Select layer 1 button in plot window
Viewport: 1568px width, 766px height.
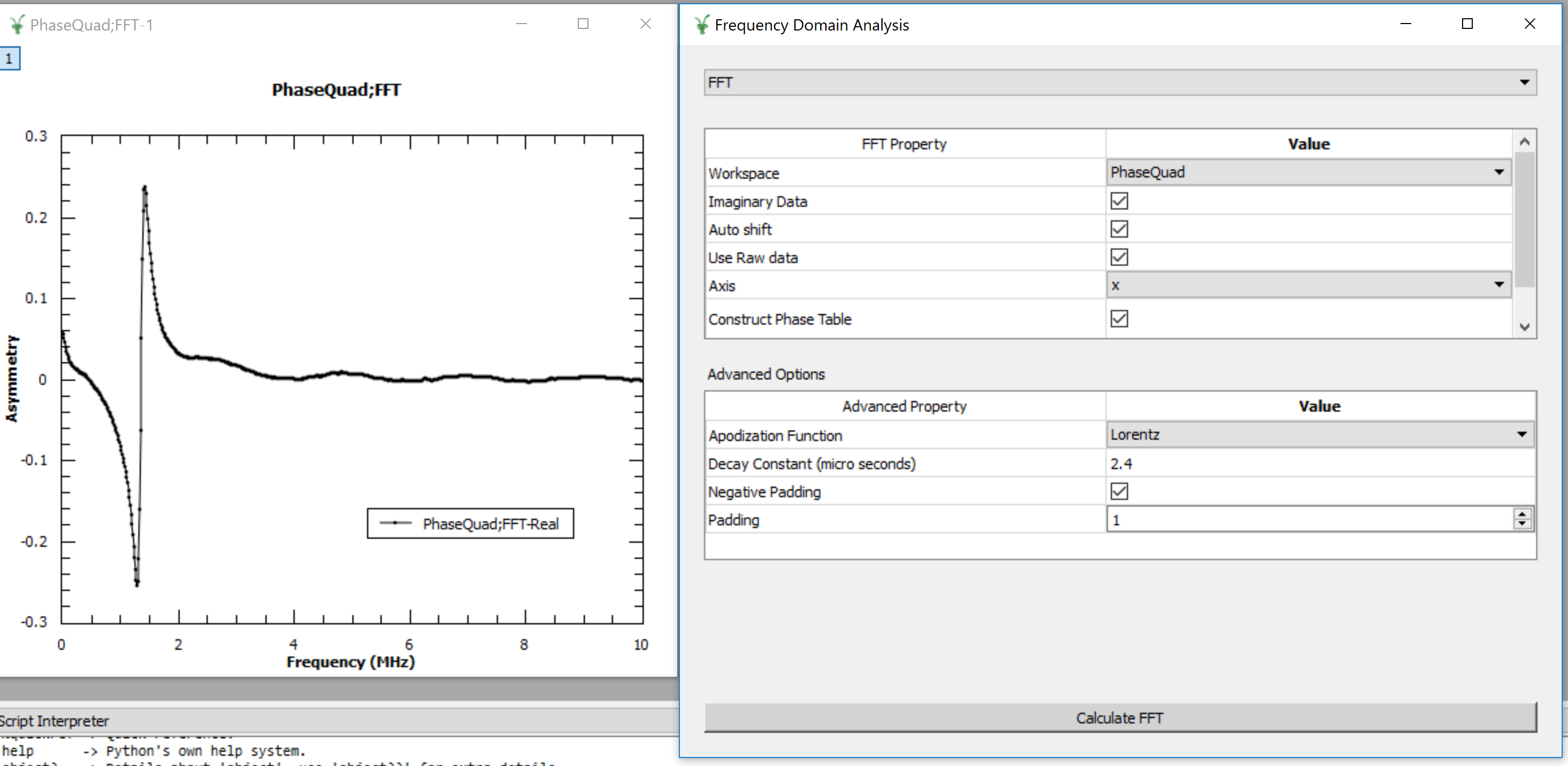pos(9,59)
